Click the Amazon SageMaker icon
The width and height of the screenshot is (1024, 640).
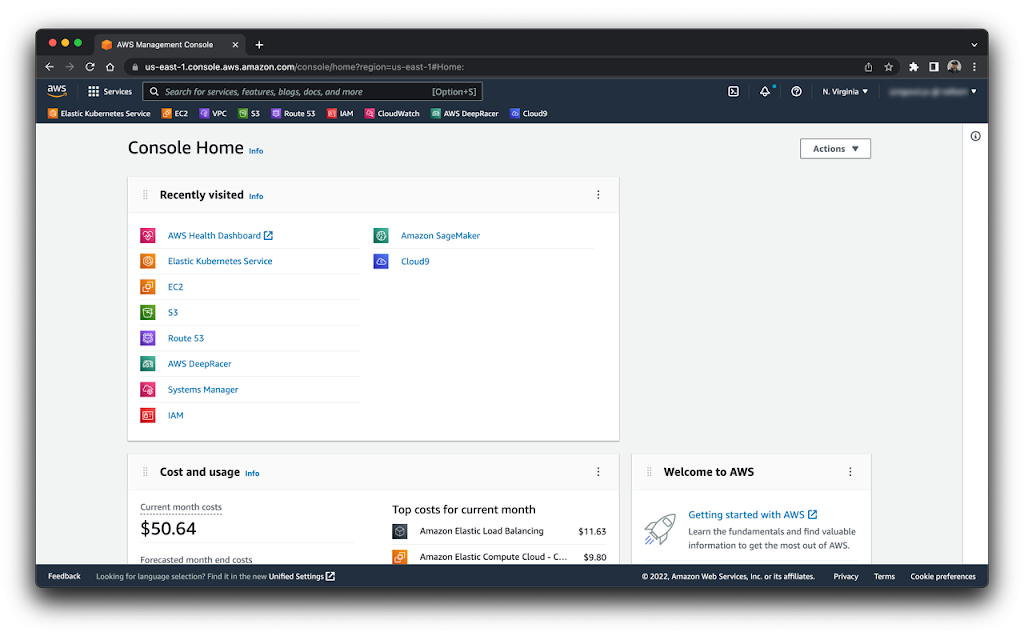[x=381, y=235]
